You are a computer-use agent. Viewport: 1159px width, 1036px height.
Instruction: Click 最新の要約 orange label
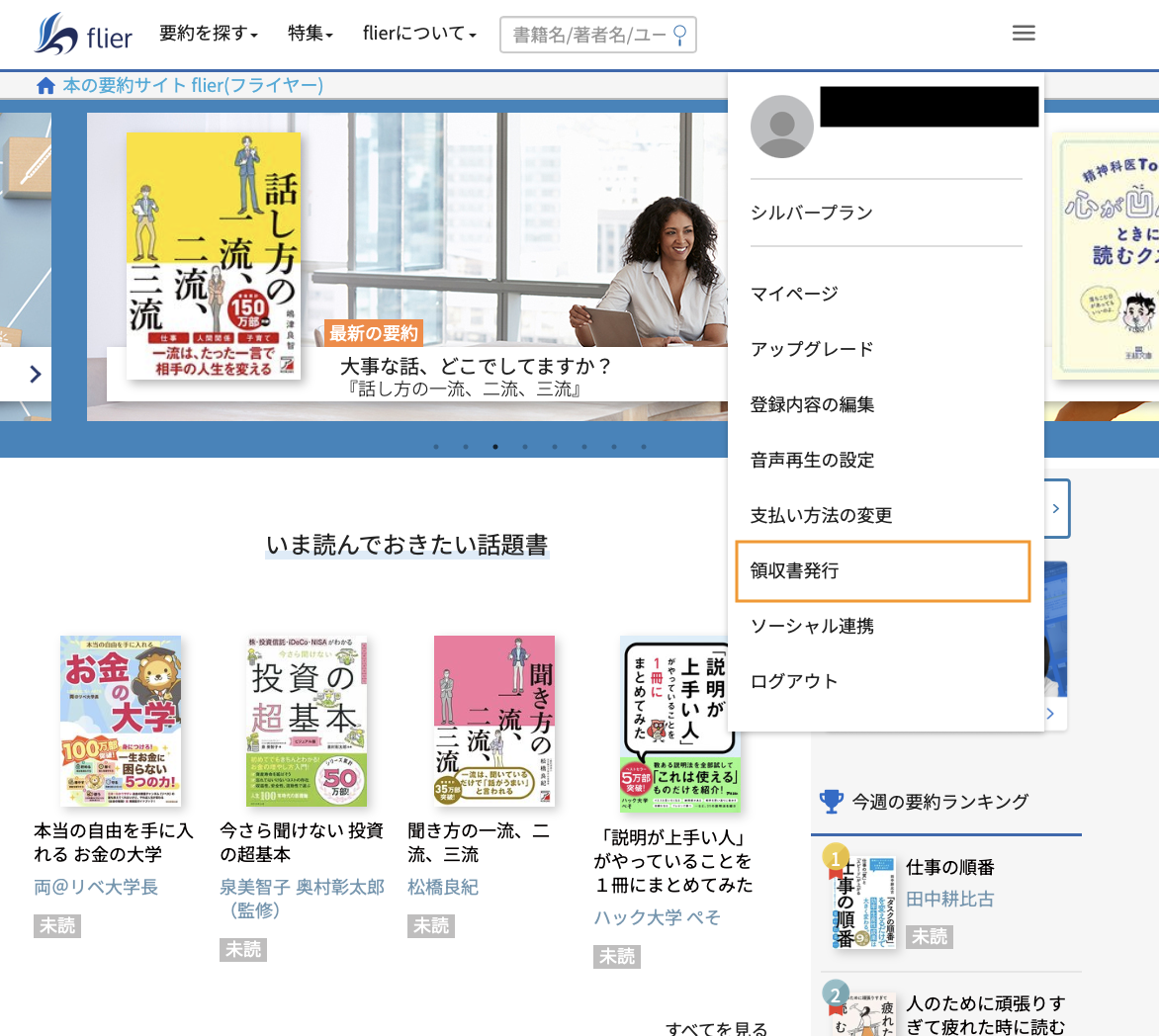tap(374, 333)
